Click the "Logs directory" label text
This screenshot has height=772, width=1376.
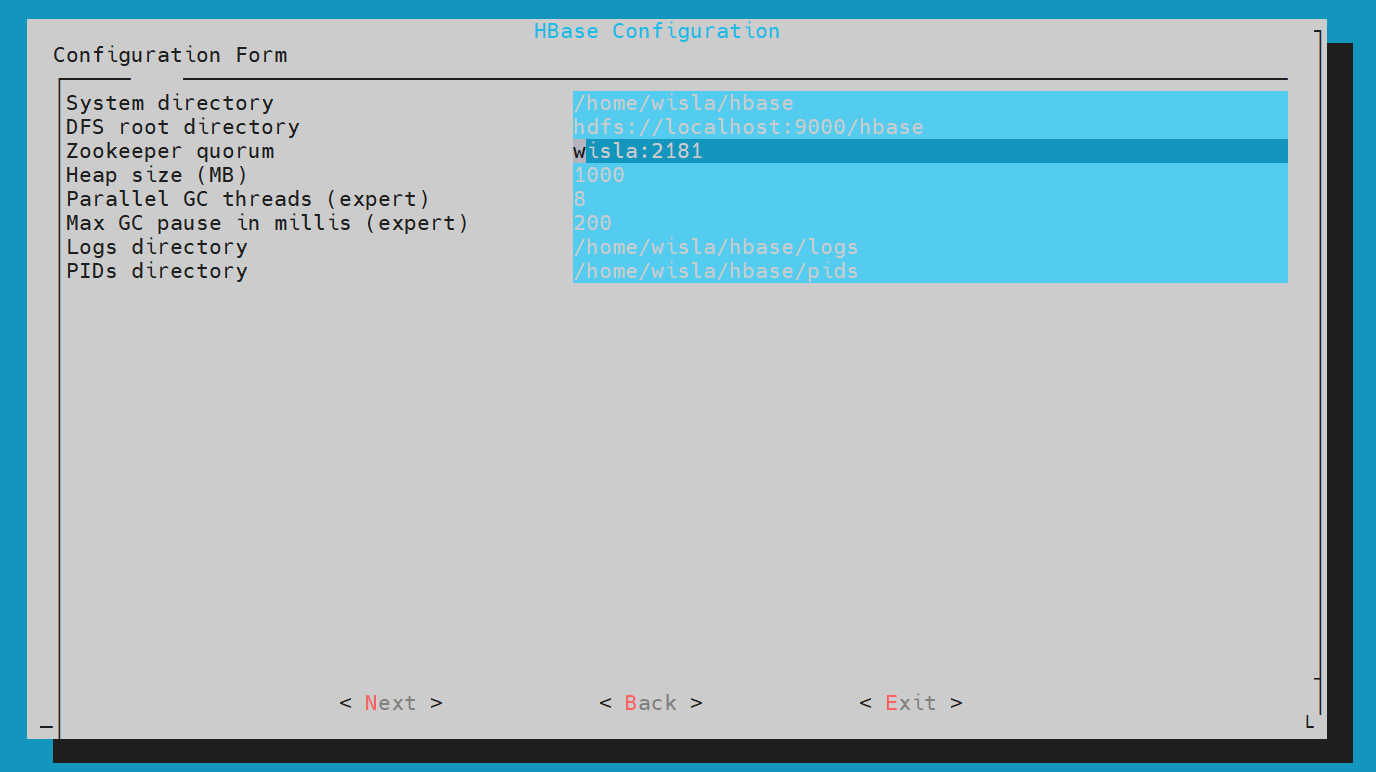(156, 247)
